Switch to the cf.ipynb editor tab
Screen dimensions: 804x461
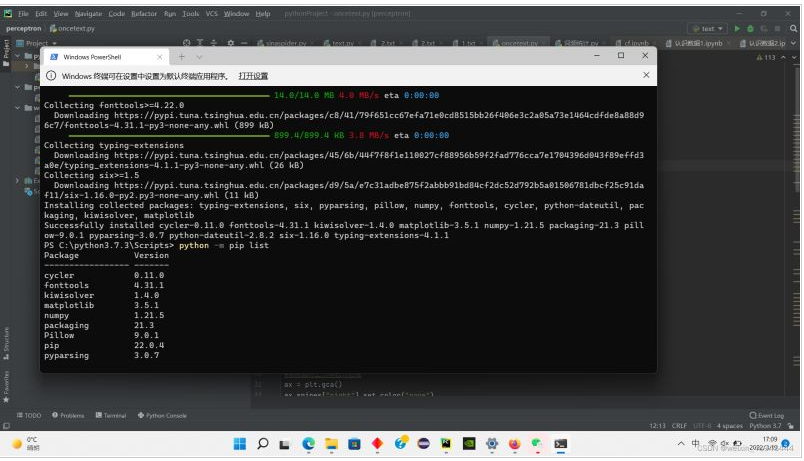pyautogui.click(x=632, y=43)
